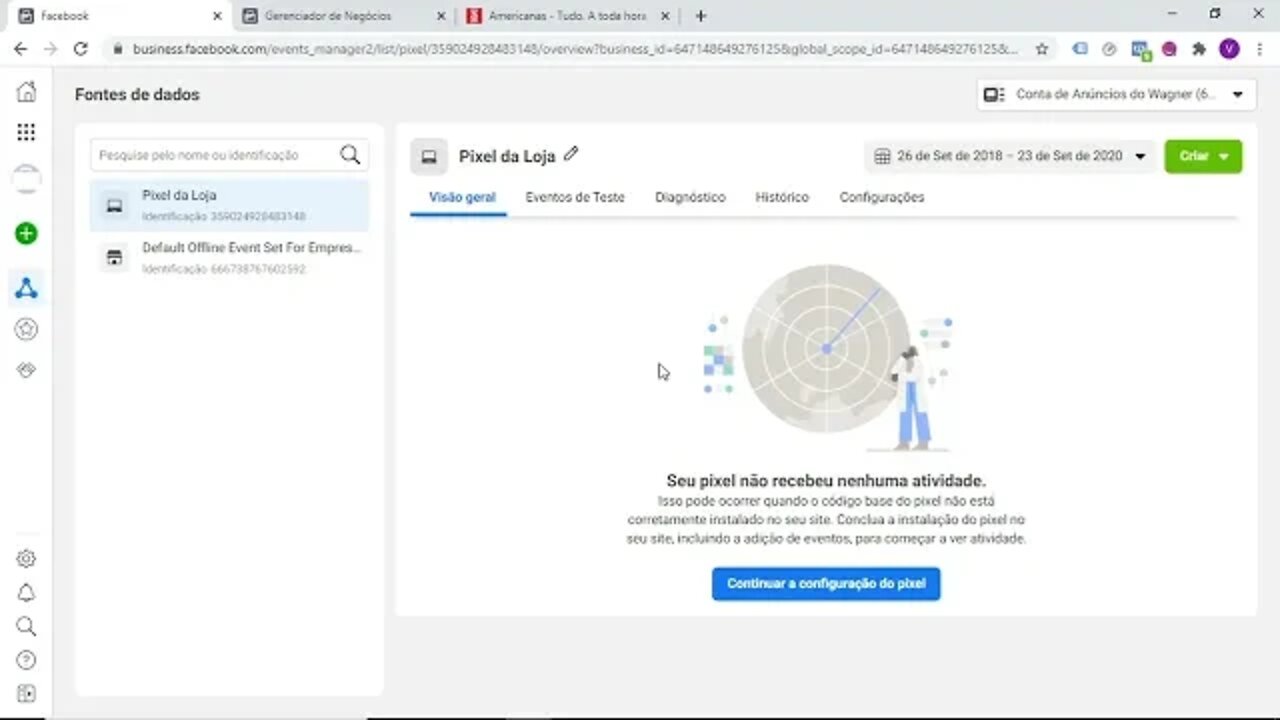This screenshot has width=1280, height=720.
Task: Switch to Visão geral tab
Action: (462, 197)
